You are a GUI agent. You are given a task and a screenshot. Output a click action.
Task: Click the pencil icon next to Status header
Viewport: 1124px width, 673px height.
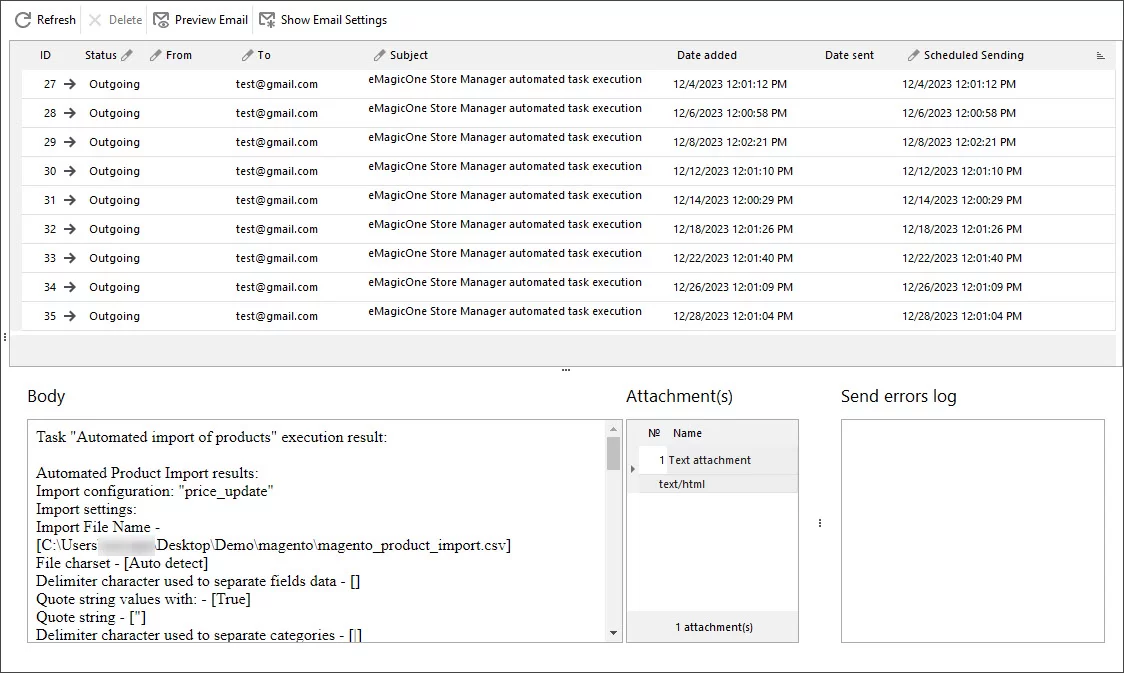(x=127, y=55)
